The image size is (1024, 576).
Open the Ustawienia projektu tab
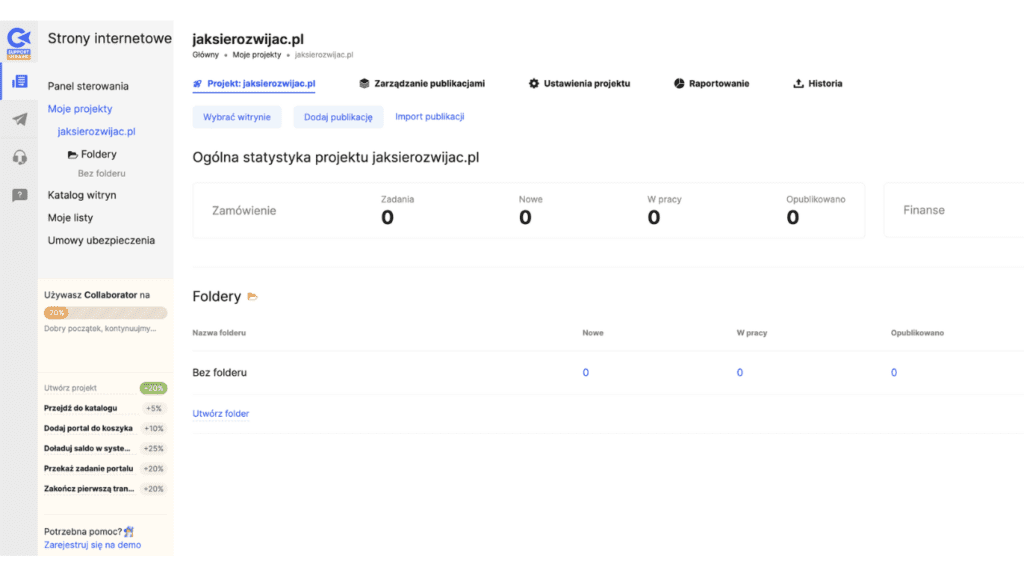pyautogui.click(x=579, y=84)
